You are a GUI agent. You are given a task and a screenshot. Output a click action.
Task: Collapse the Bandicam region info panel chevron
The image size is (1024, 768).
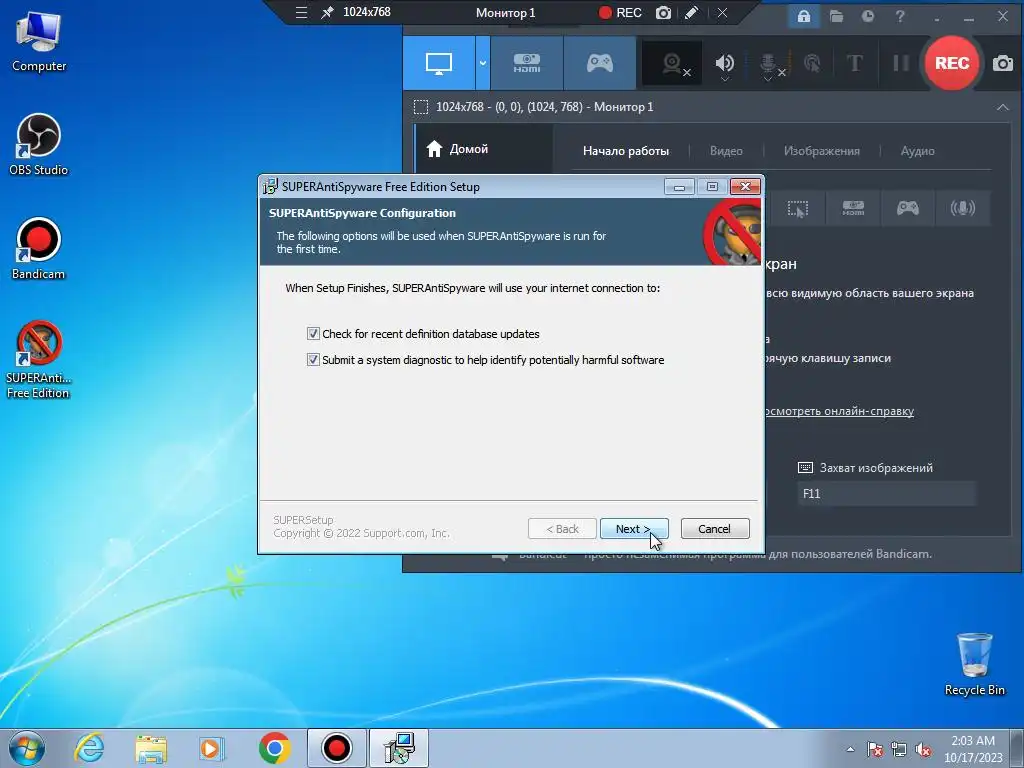tap(1002, 107)
